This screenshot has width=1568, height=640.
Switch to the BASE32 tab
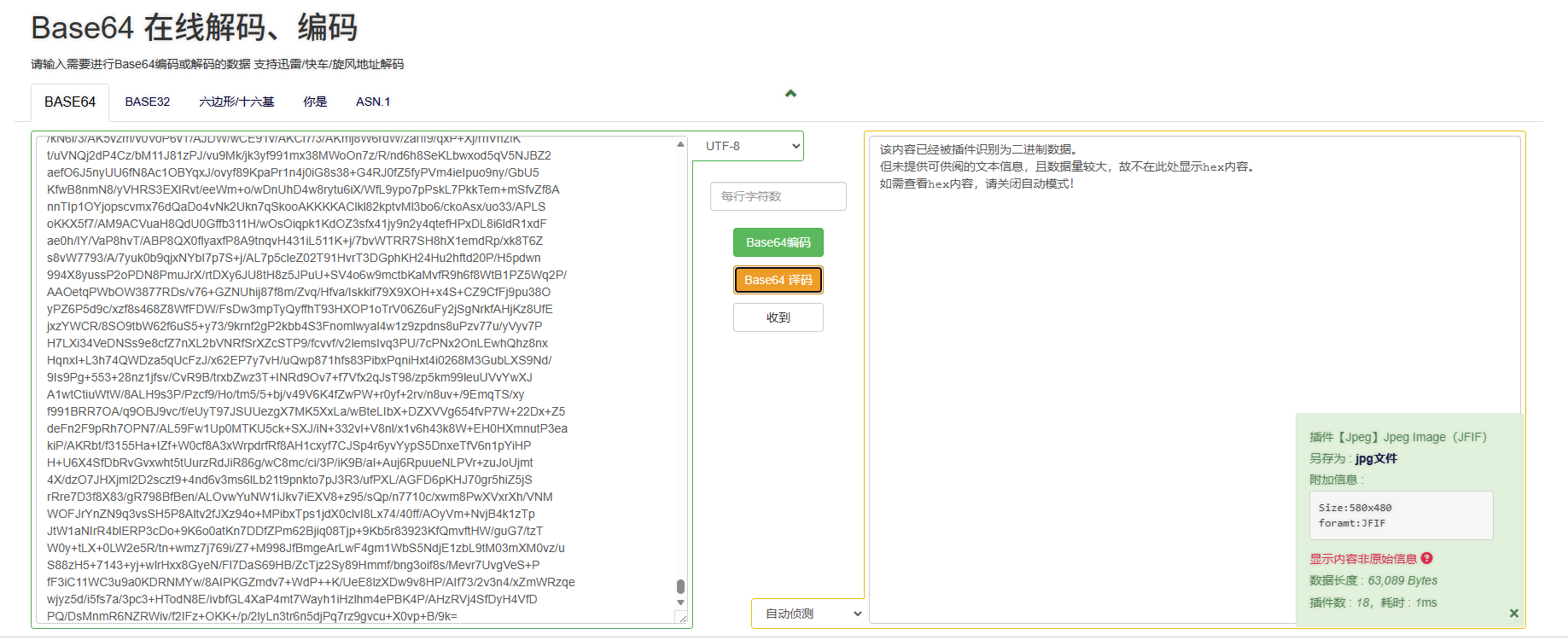coord(147,102)
